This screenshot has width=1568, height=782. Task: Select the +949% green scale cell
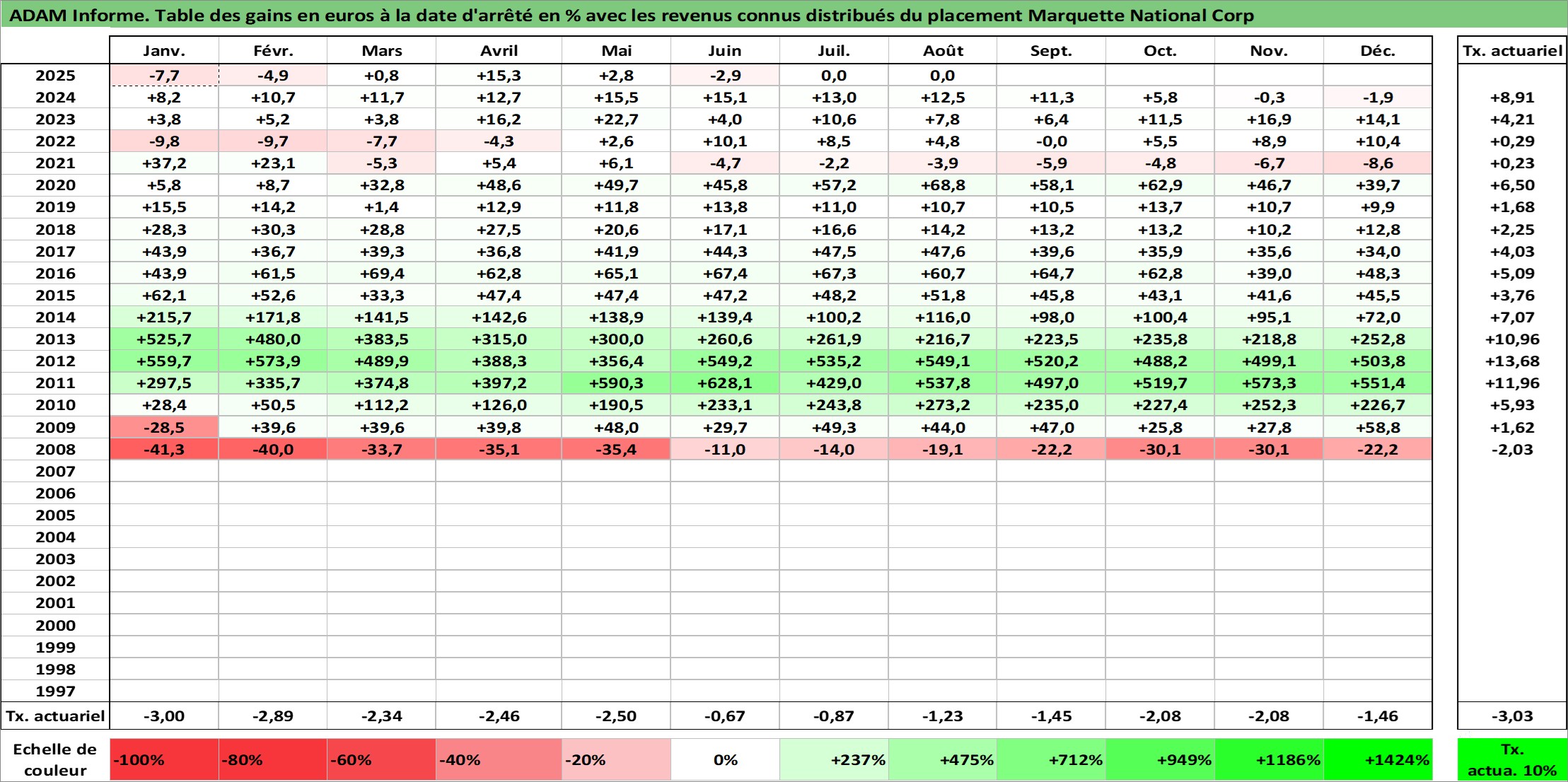(1160, 760)
